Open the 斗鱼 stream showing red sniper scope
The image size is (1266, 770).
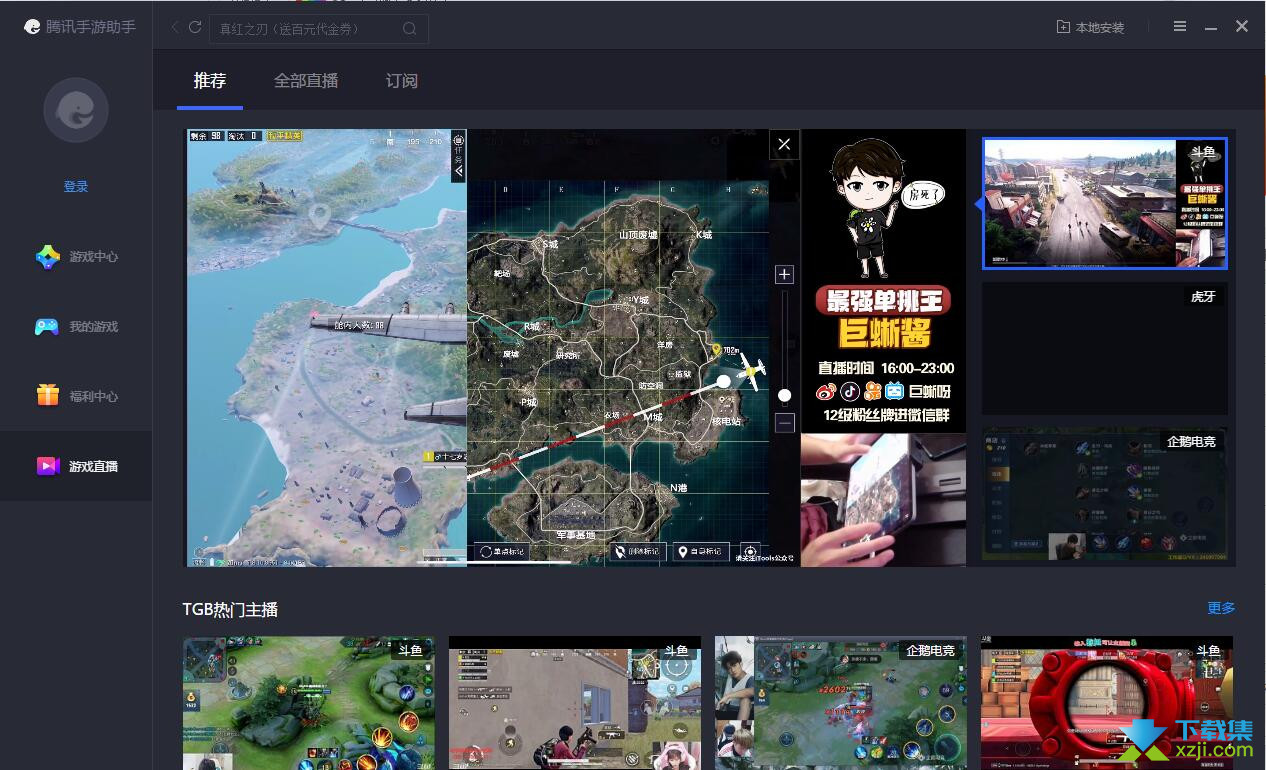[1107, 703]
